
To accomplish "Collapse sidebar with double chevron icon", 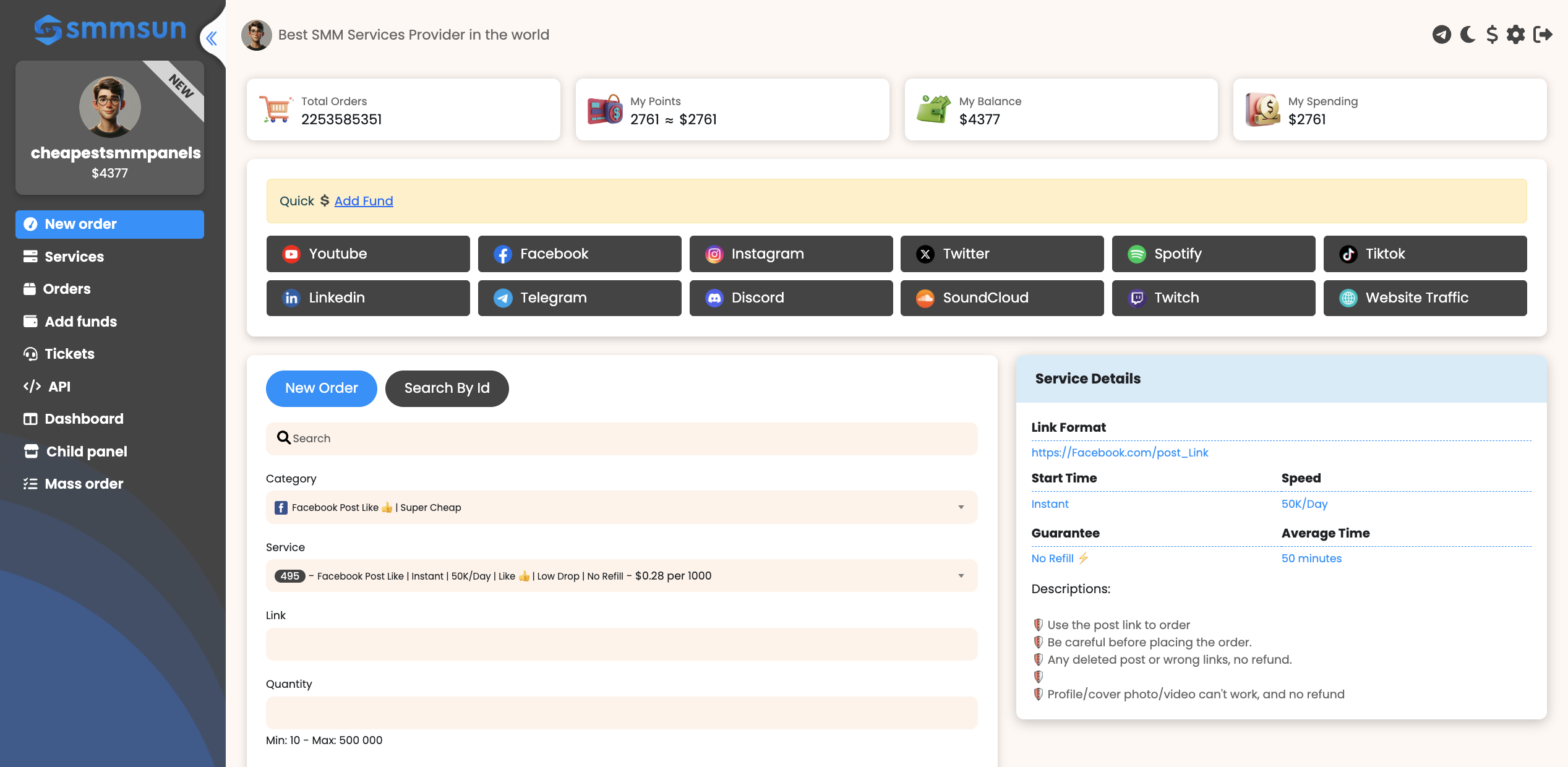I will tap(212, 38).
